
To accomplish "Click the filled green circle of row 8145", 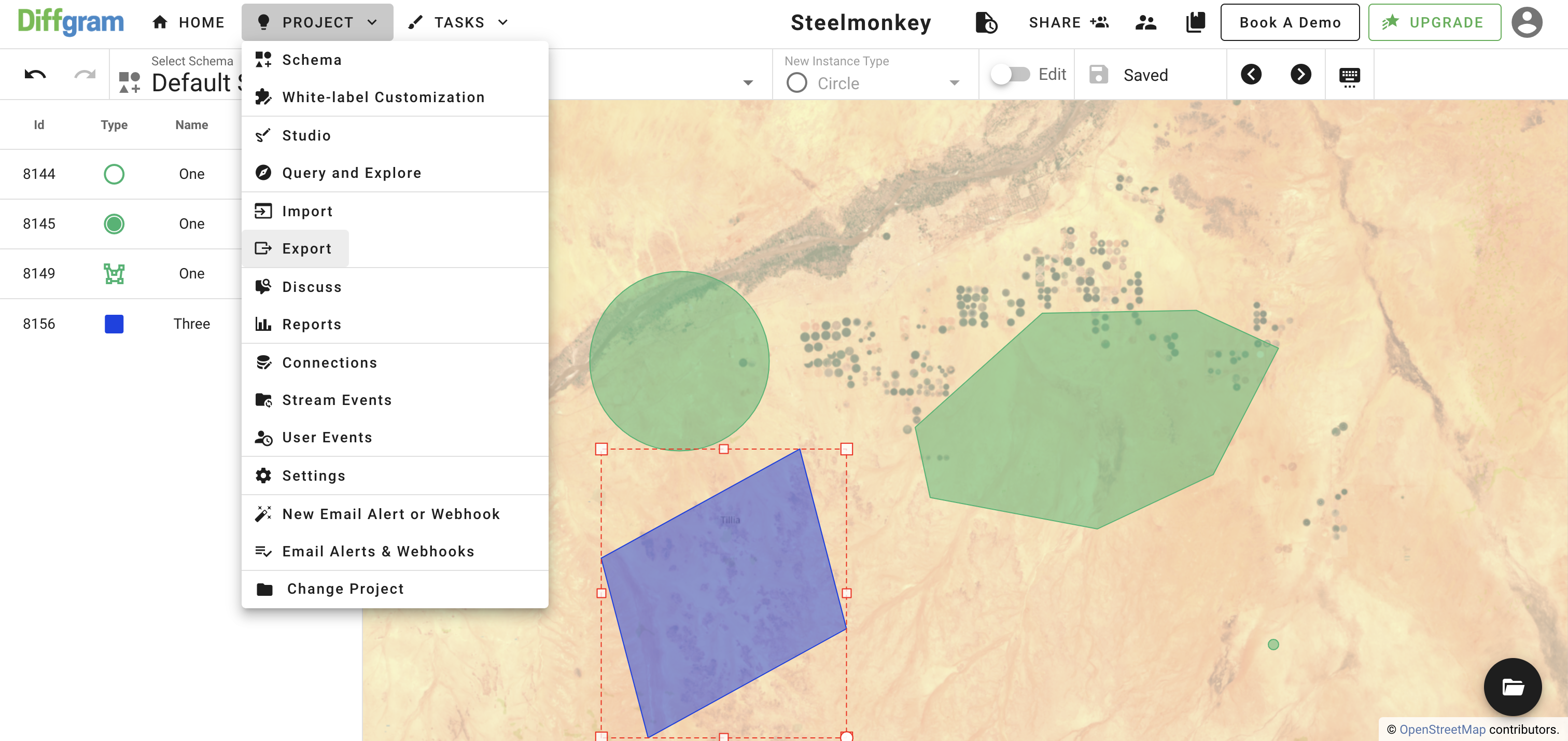I will tap(114, 224).
